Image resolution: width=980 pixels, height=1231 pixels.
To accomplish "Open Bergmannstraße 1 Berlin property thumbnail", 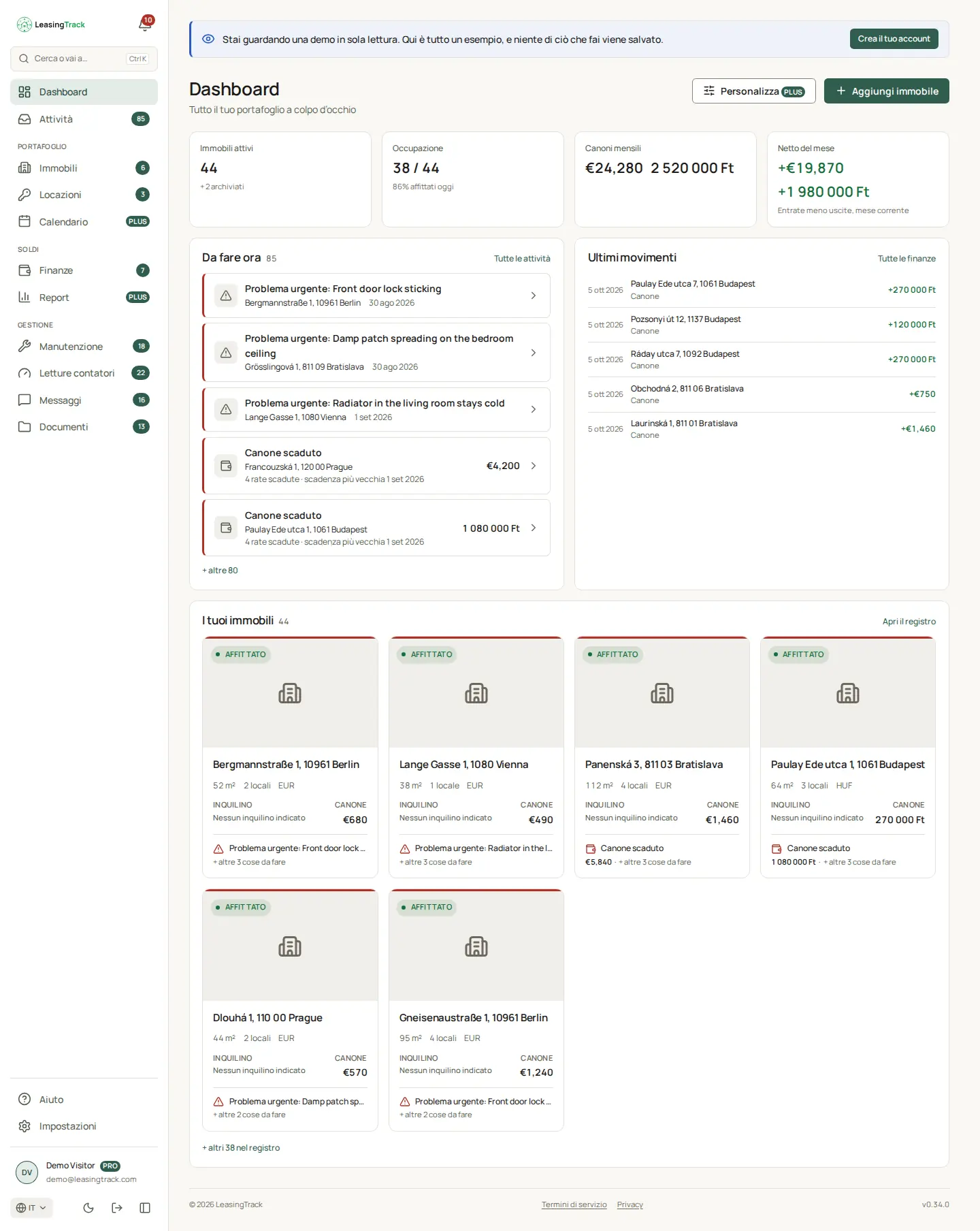I will click(290, 693).
